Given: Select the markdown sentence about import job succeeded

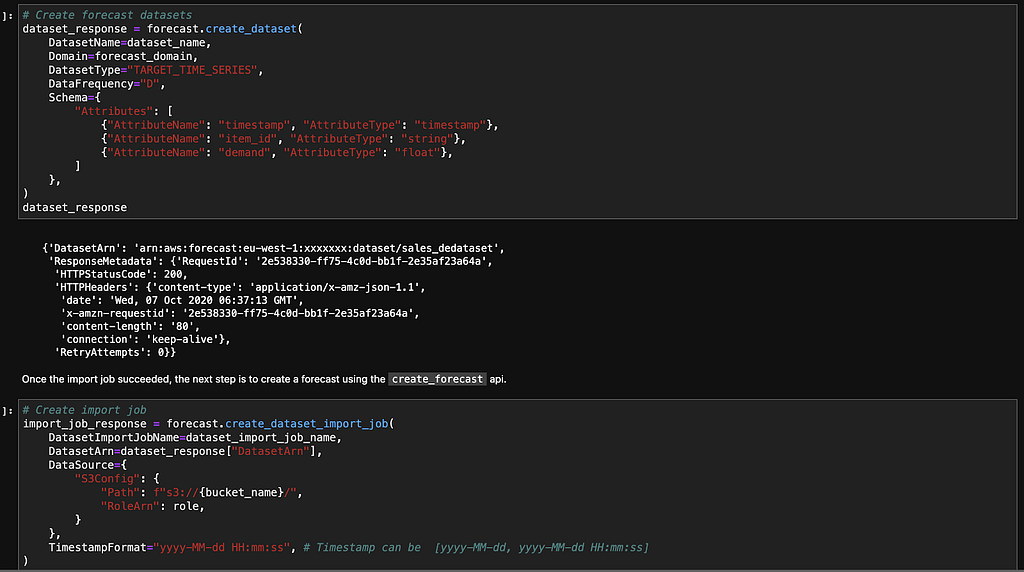Looking at the screenshot, I should click(264, 379).
